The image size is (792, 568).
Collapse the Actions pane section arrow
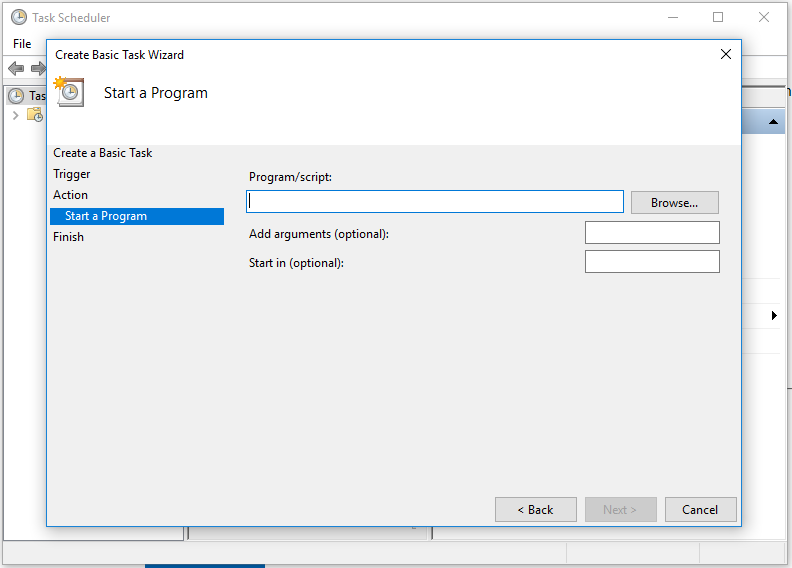coord(773,122)
